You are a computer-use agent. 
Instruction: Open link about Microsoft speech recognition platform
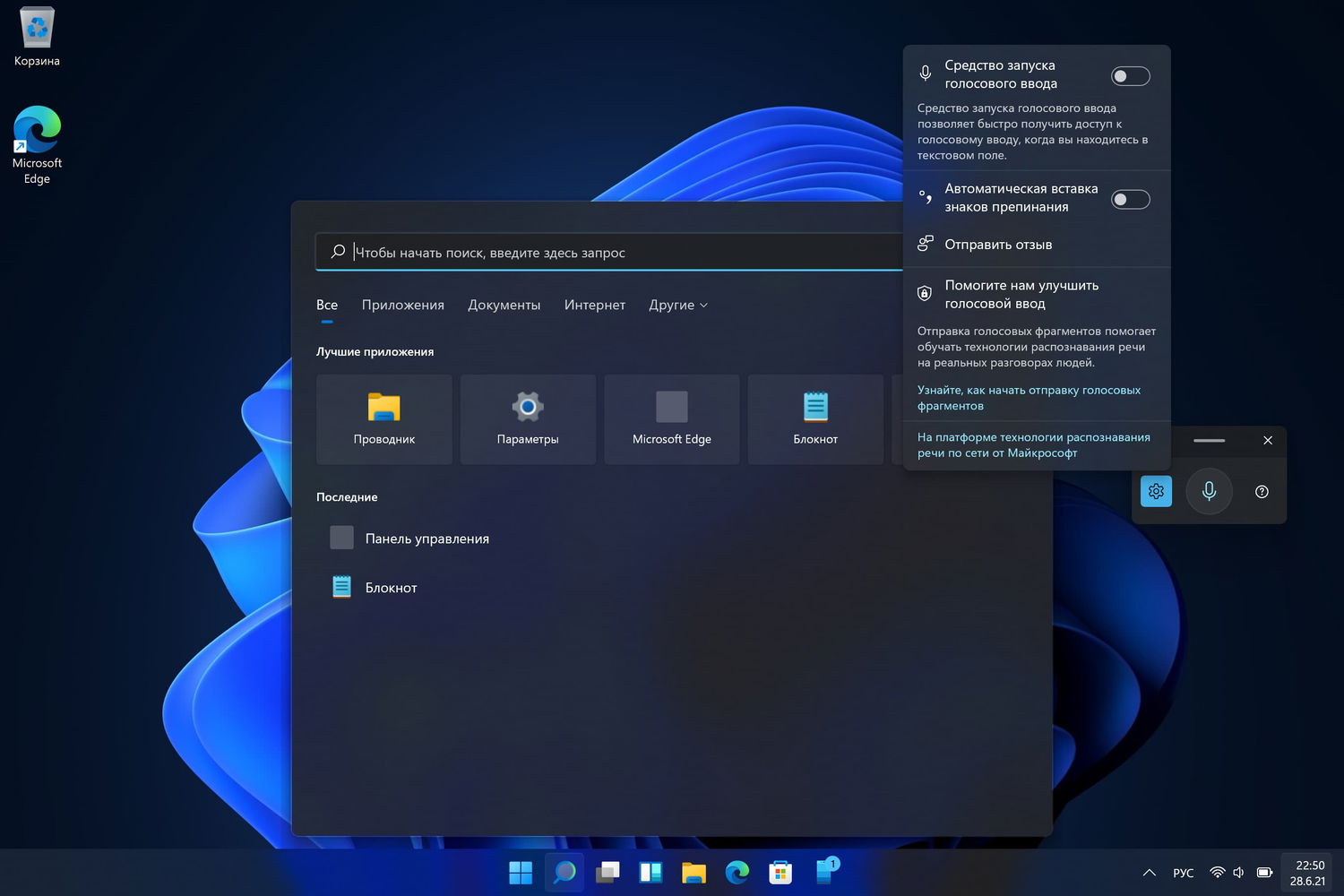(x=1034, y=444)
